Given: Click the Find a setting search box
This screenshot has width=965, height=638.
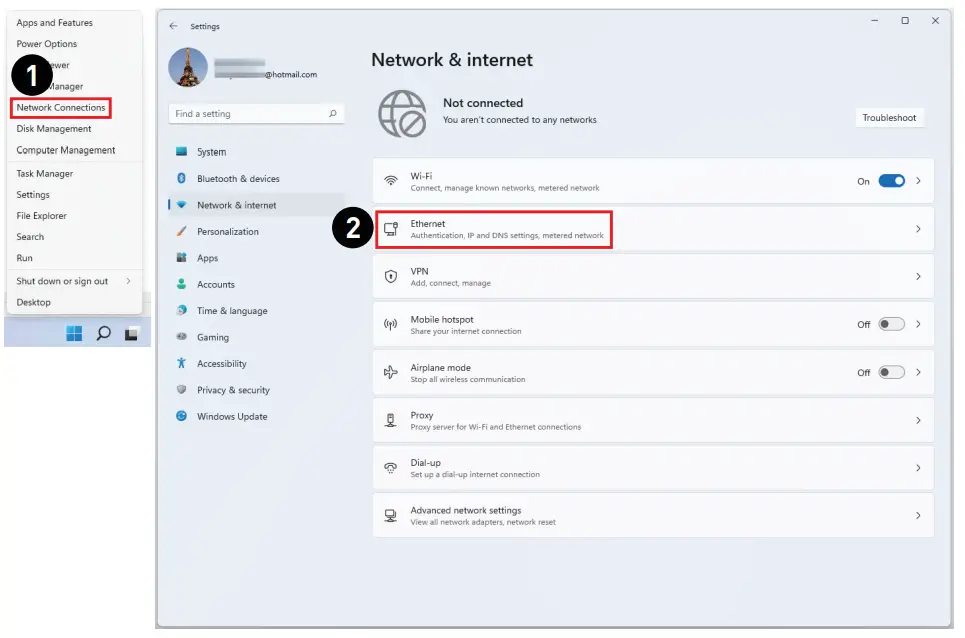Looking at the screenshot, I should click(256, 114).
